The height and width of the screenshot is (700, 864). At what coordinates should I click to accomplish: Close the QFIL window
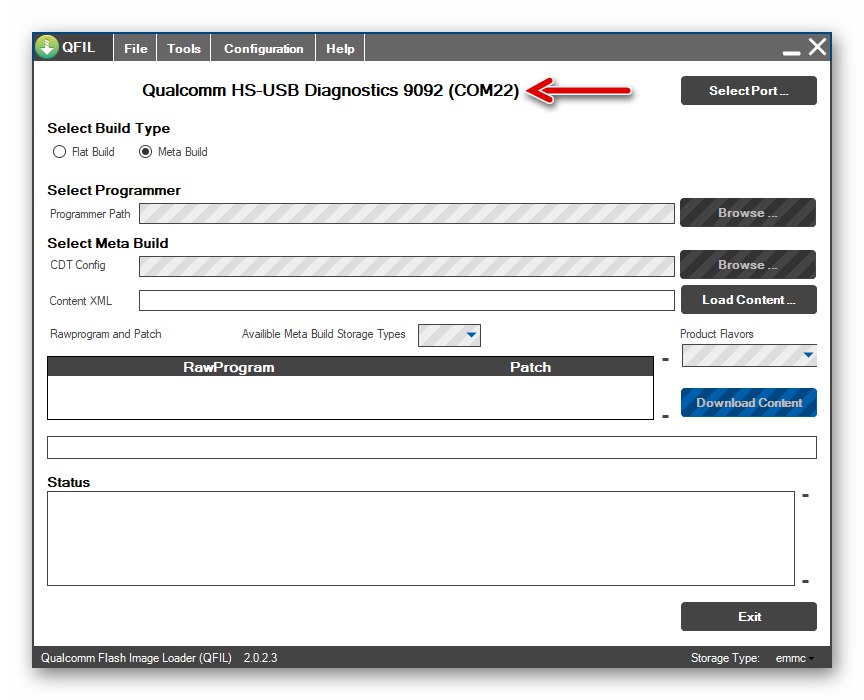817,47
